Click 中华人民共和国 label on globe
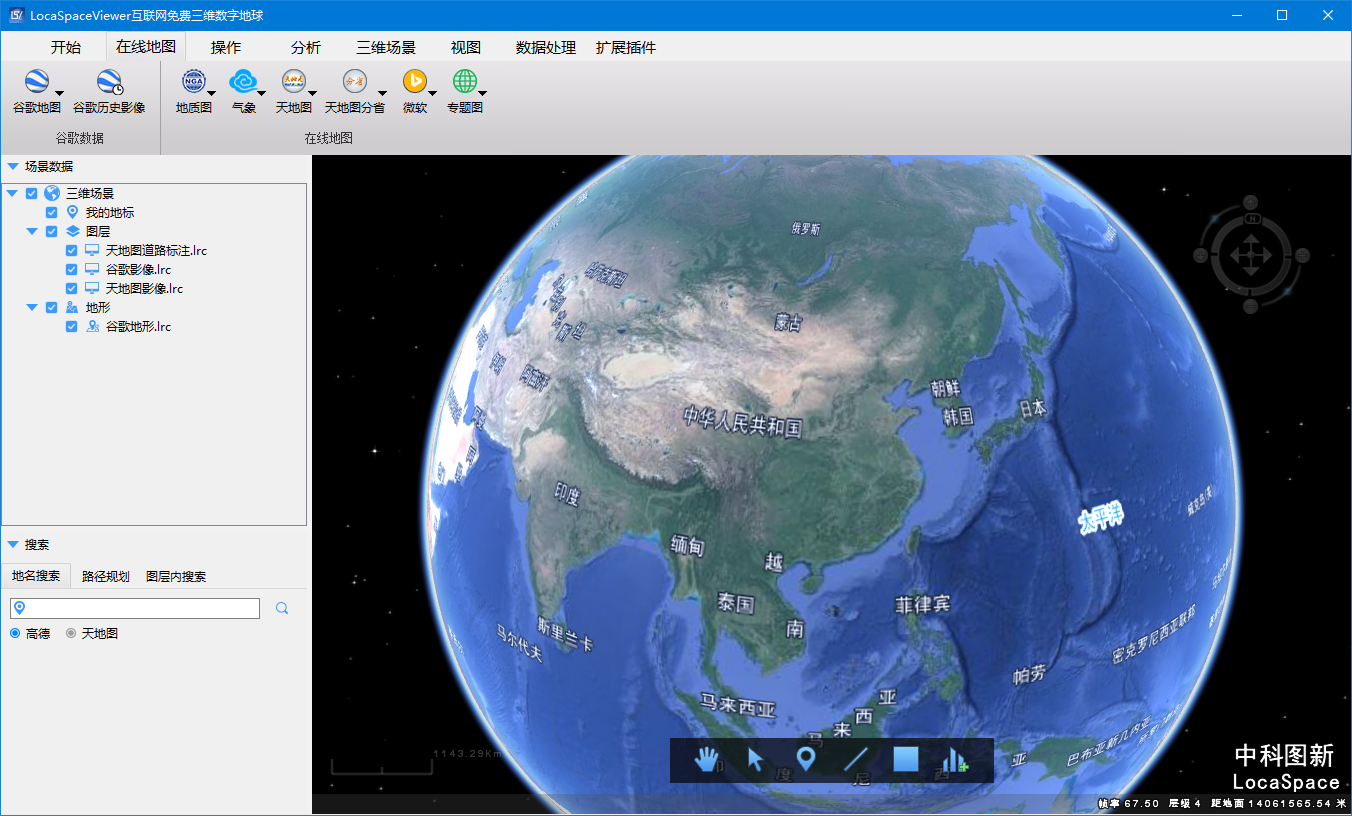 pyautogui.click(x=742, y=422)
